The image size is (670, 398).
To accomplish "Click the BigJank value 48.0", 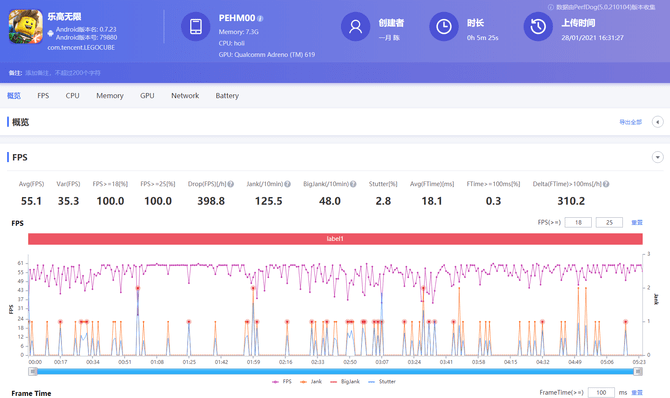I will [x=329, y=201].
